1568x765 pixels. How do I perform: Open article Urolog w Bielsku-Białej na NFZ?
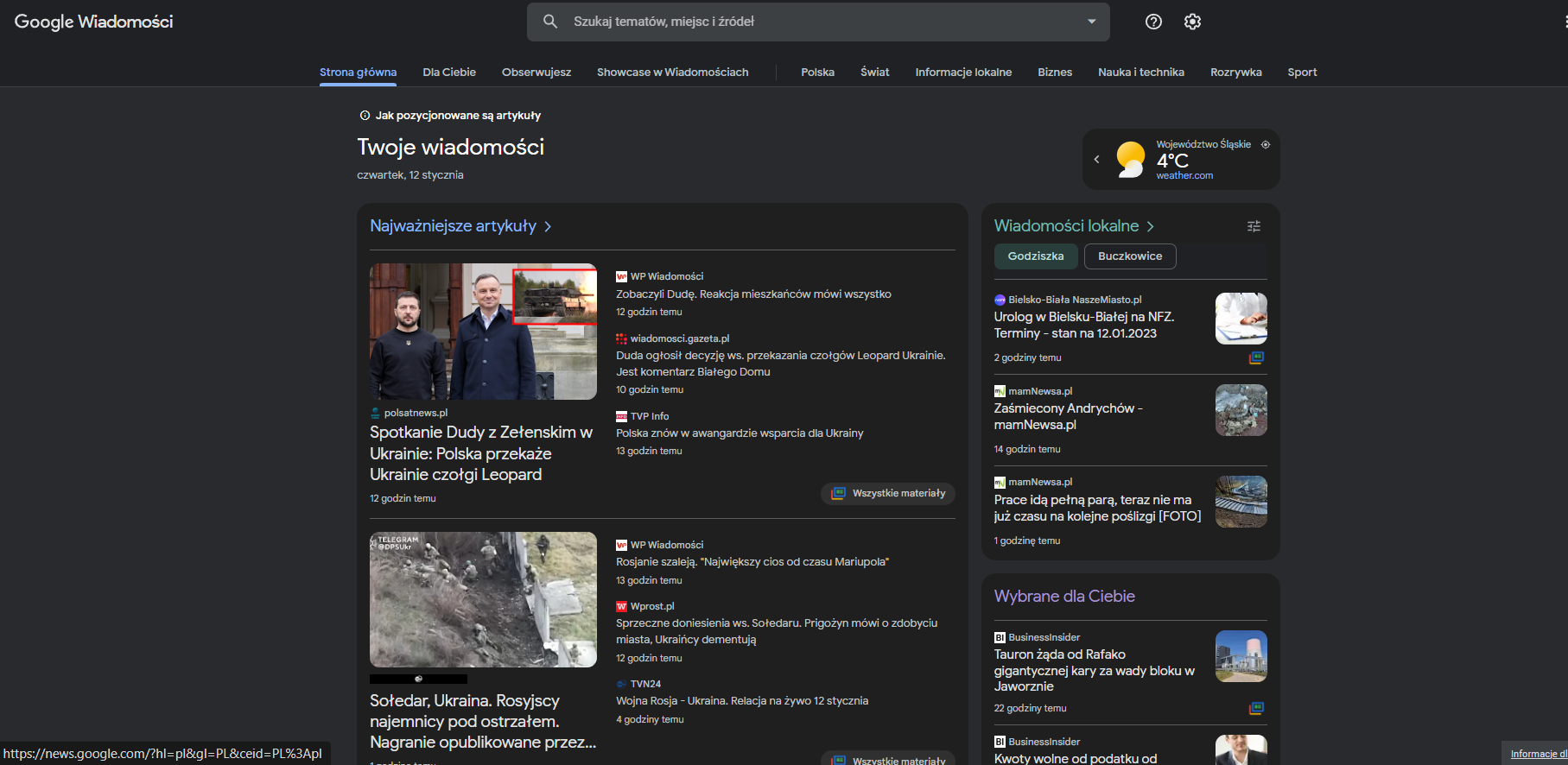(x=1084, y=326)
